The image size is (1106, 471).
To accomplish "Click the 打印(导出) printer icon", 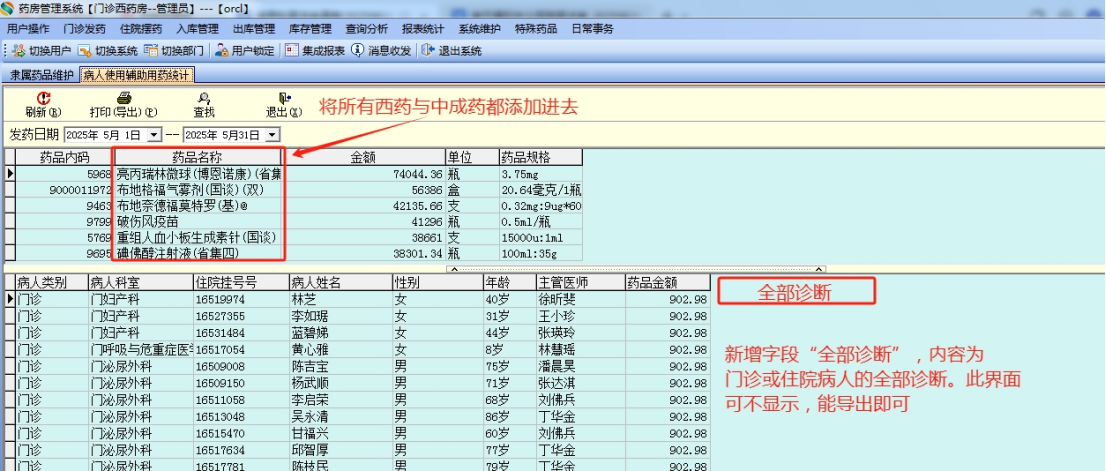I will (123, 99).
